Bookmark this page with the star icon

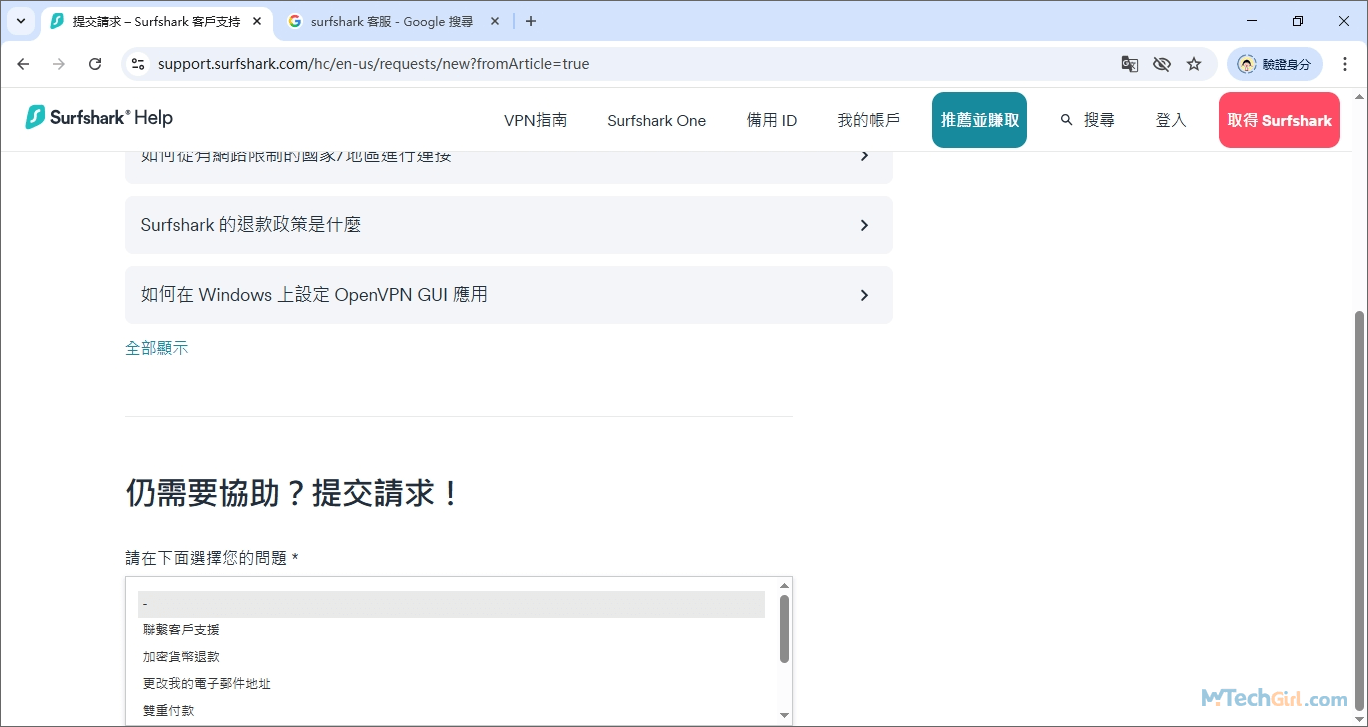(x=1194, y=63)
